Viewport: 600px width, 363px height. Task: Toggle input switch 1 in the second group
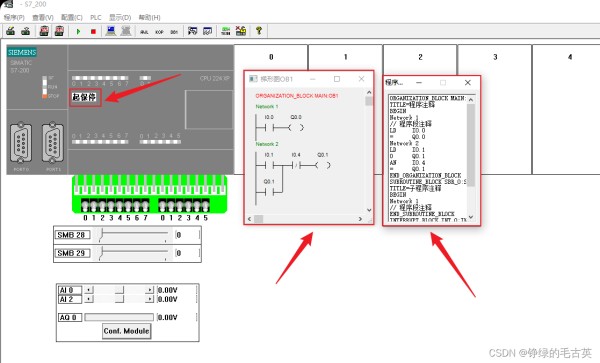pos(171,206)
